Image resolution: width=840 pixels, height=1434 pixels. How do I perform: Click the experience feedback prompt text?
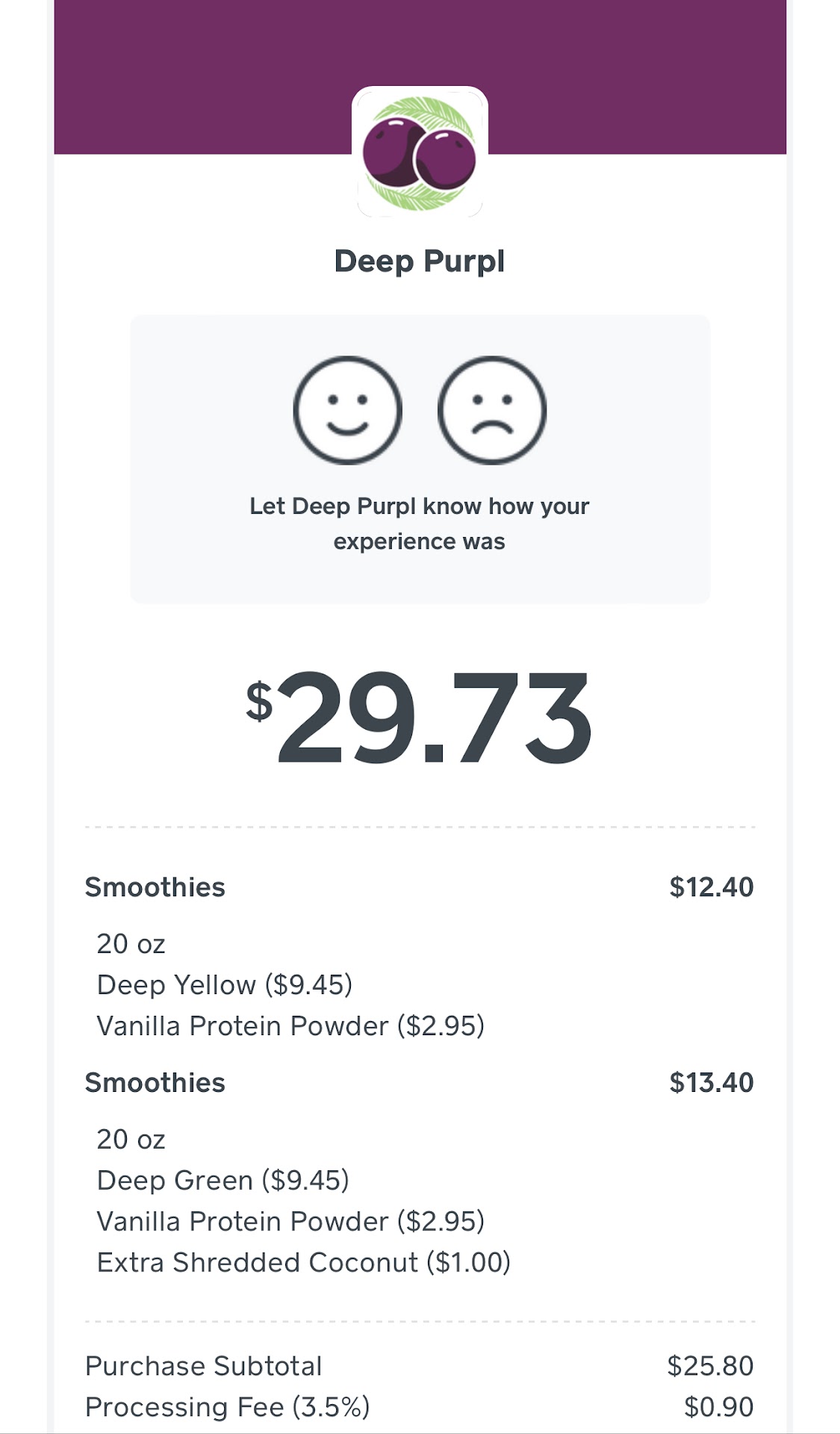click(x=420, y=524)
